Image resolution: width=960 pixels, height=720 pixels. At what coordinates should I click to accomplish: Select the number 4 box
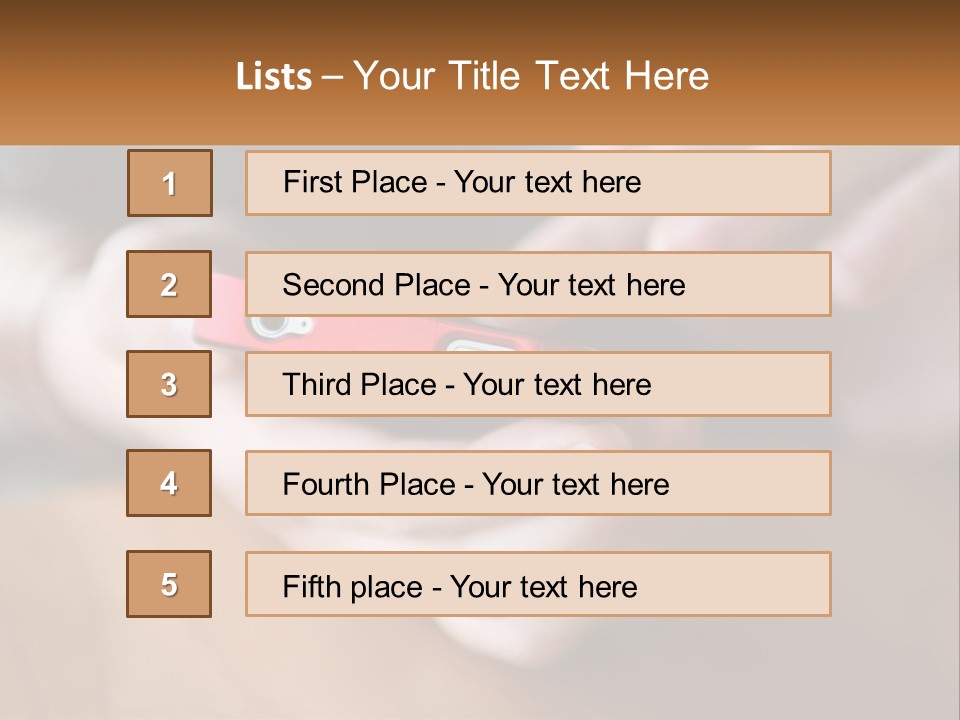click(x=169, y=483)
